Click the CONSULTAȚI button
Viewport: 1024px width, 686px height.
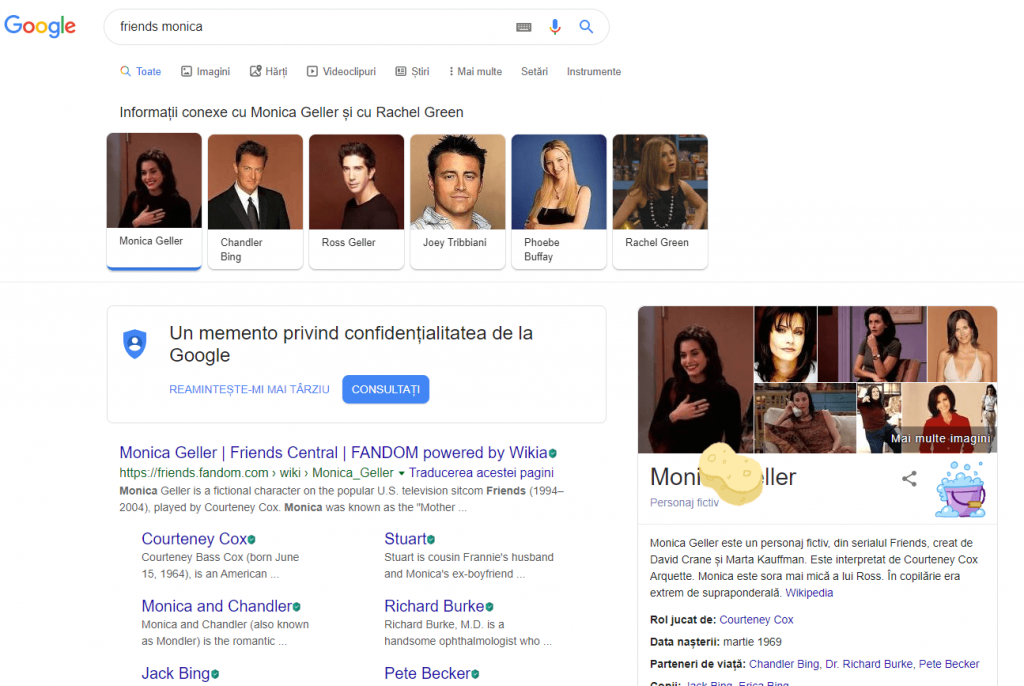[386, 389]
